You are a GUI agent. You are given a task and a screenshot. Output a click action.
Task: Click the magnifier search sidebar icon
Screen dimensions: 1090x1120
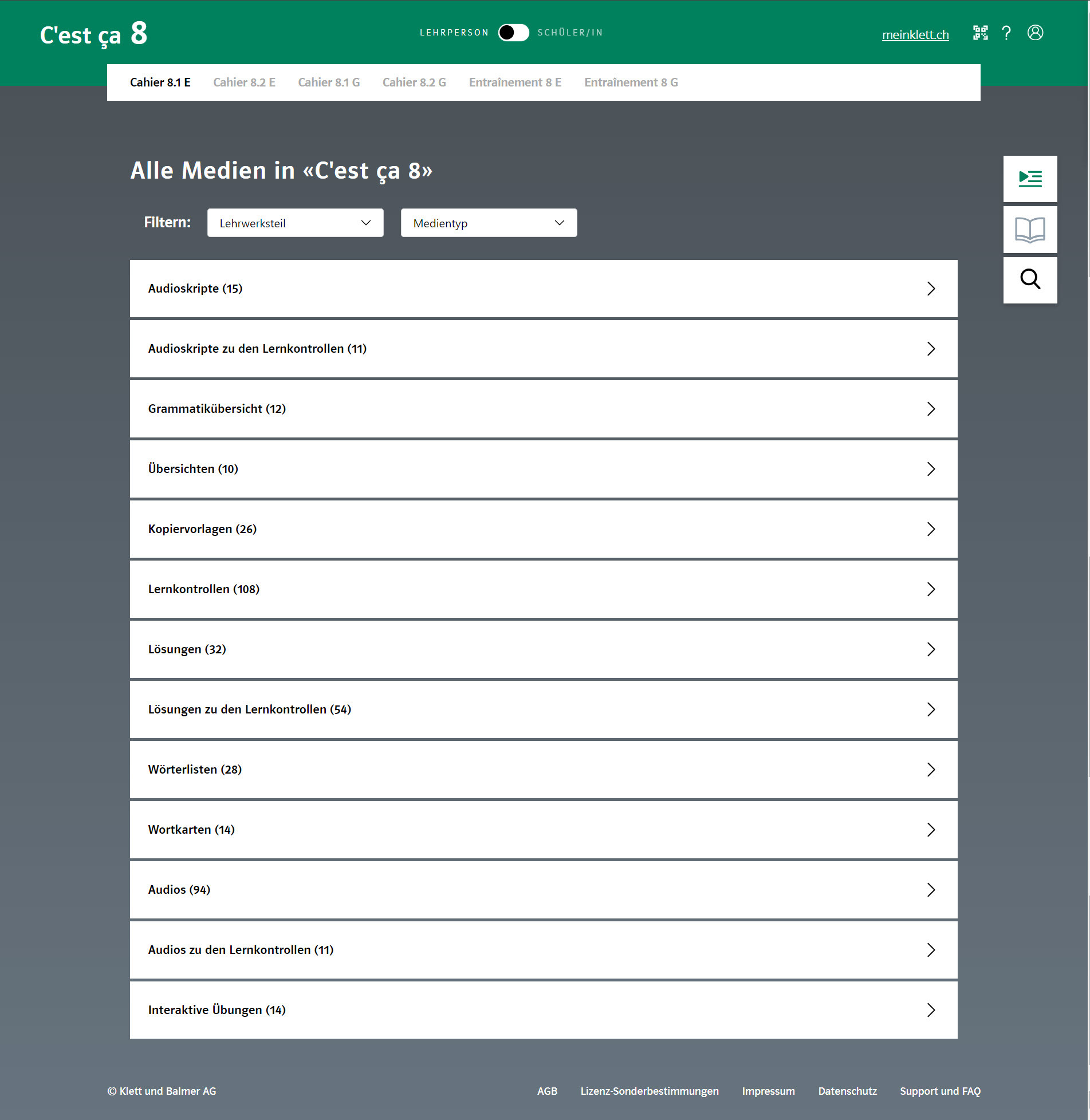pyautogui.click(x=1030, y=280)
